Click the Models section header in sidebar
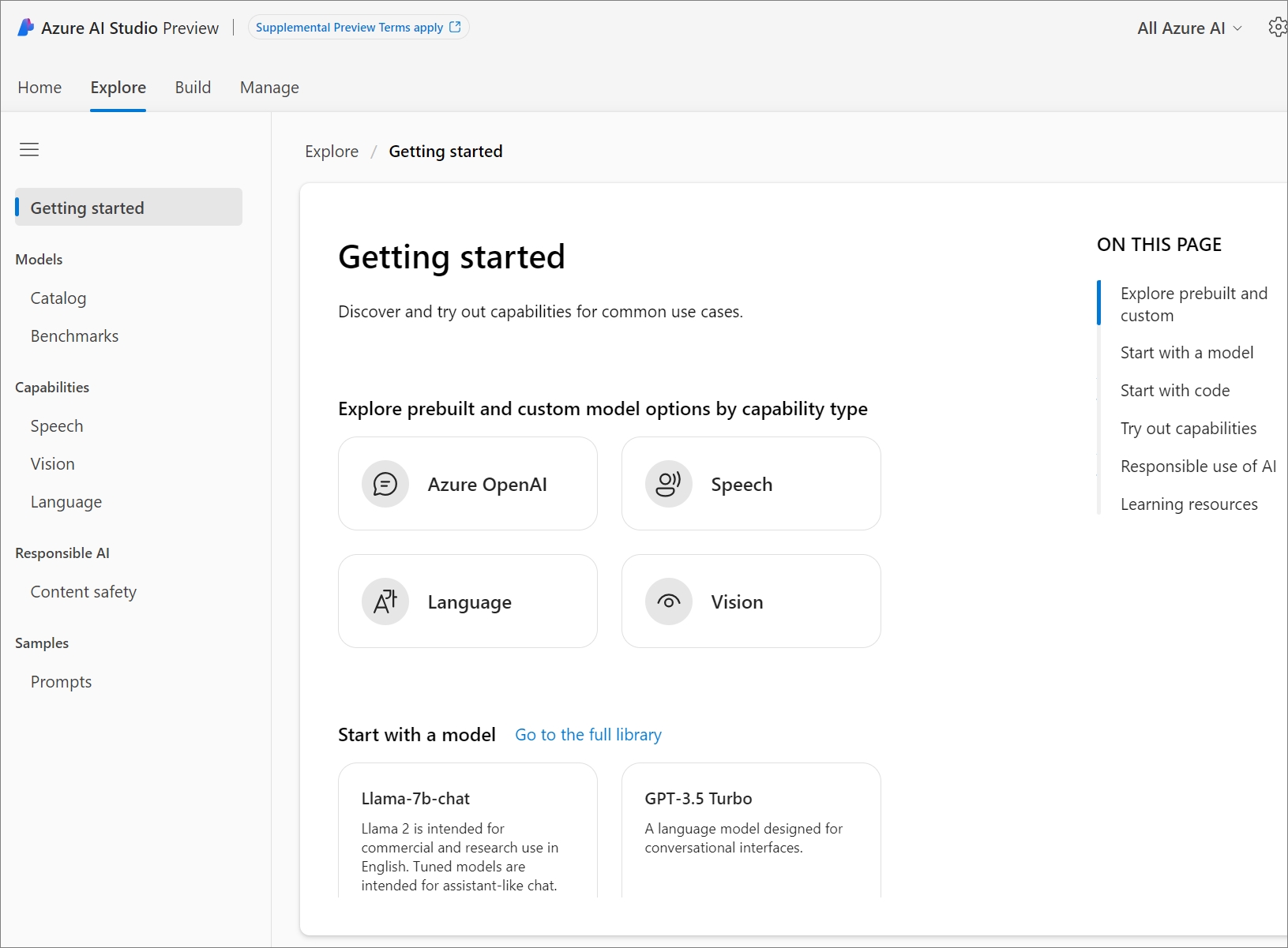Screen dimensions: 1288x948 [x=39, y=260]
